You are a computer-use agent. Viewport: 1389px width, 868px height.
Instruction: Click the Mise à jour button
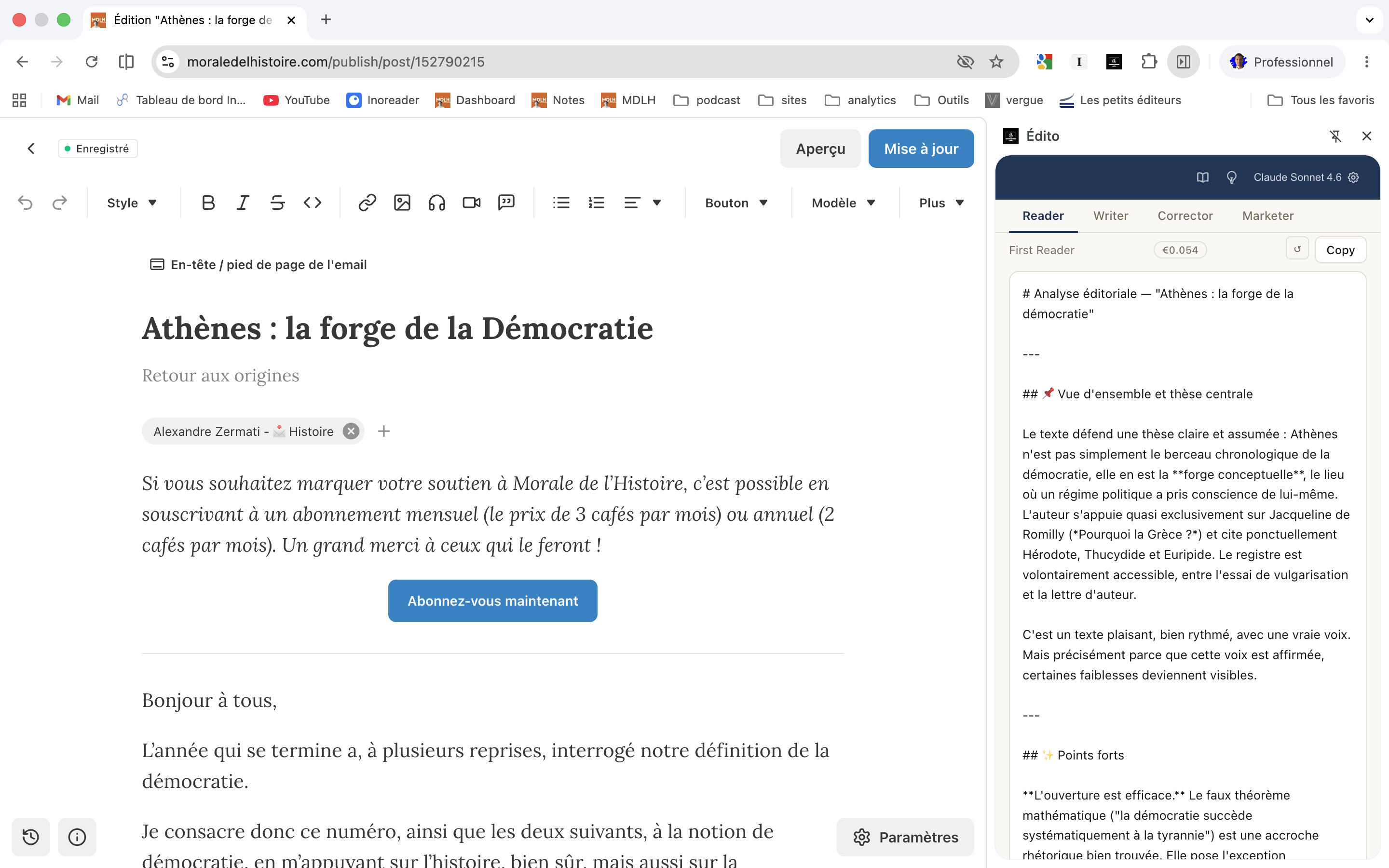click(921, 149)
